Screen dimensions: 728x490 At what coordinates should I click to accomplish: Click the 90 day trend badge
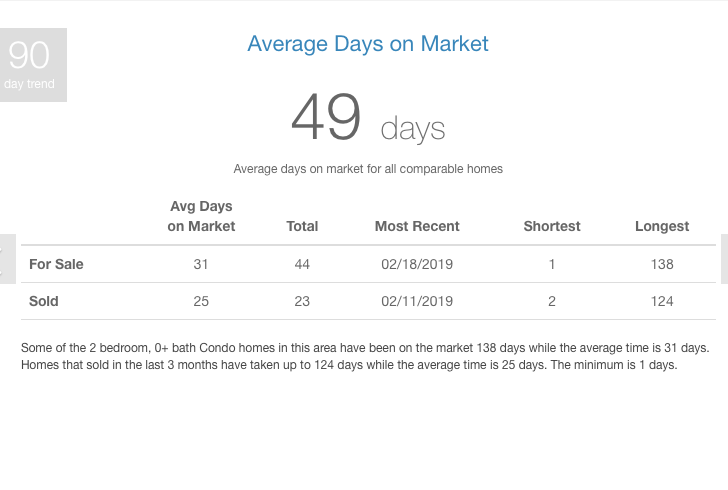[33, 65]
